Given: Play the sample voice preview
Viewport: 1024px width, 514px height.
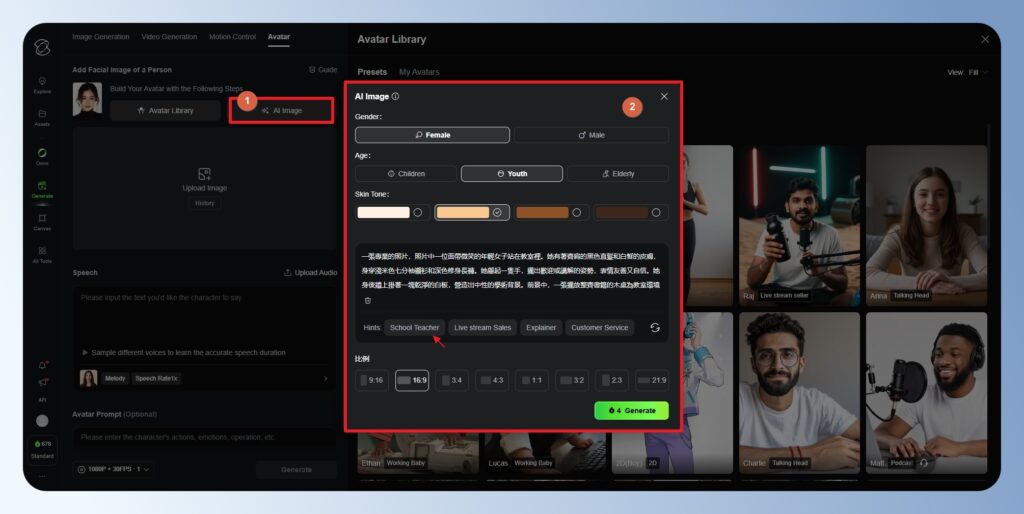Looking at the screenshot, I should pyautogui.click(x=85, y=353).
